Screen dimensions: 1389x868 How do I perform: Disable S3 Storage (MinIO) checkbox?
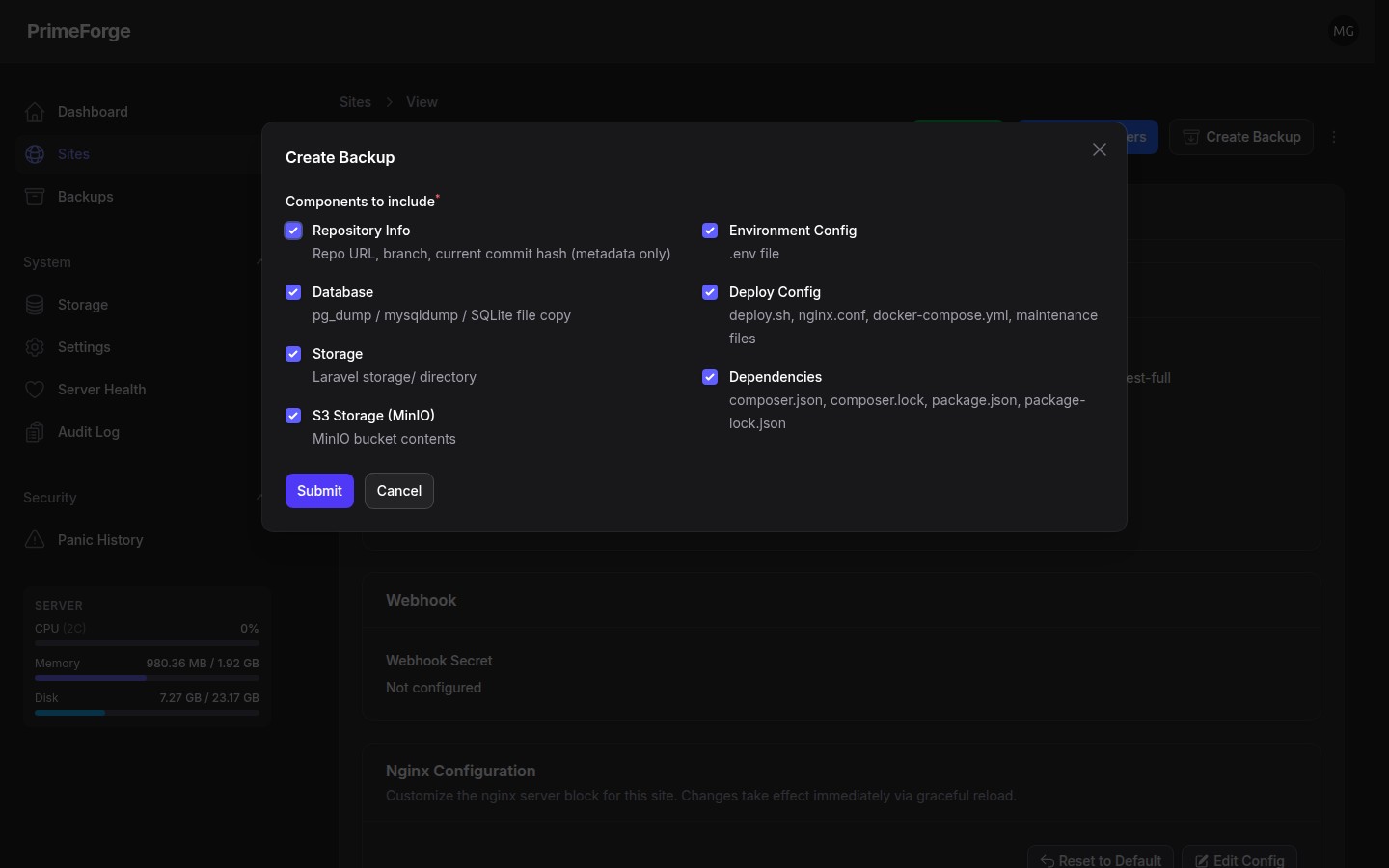[x=293, y=416]
